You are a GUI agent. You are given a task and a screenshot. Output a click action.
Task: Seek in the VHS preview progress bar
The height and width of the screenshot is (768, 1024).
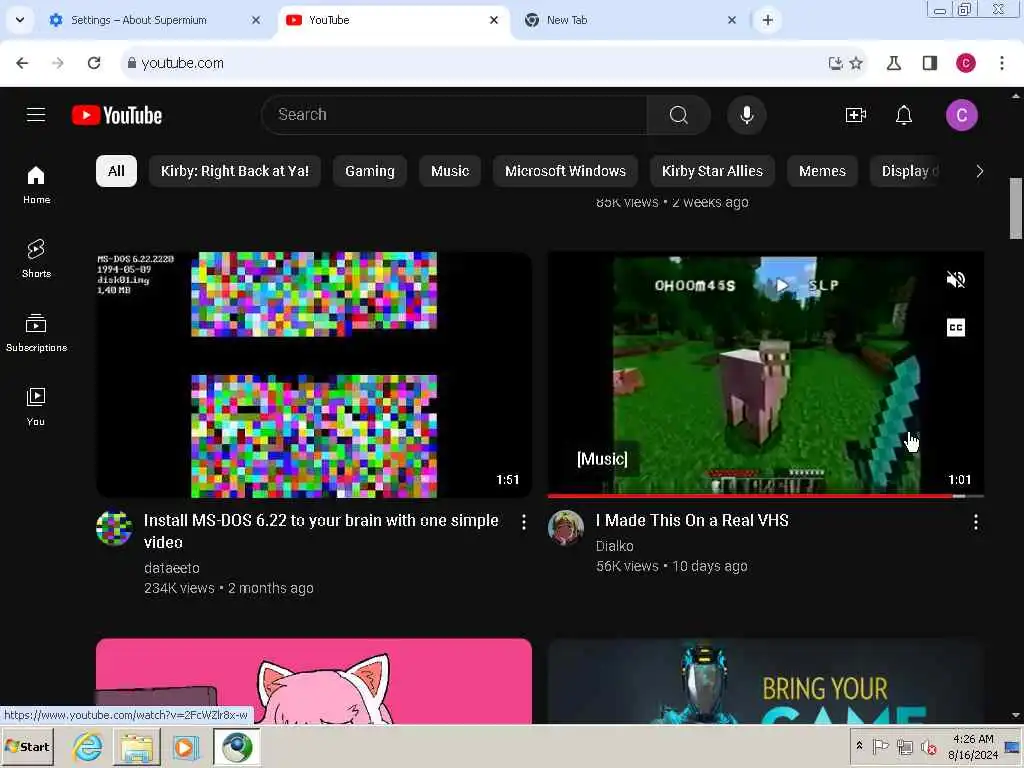coord(765,496)
